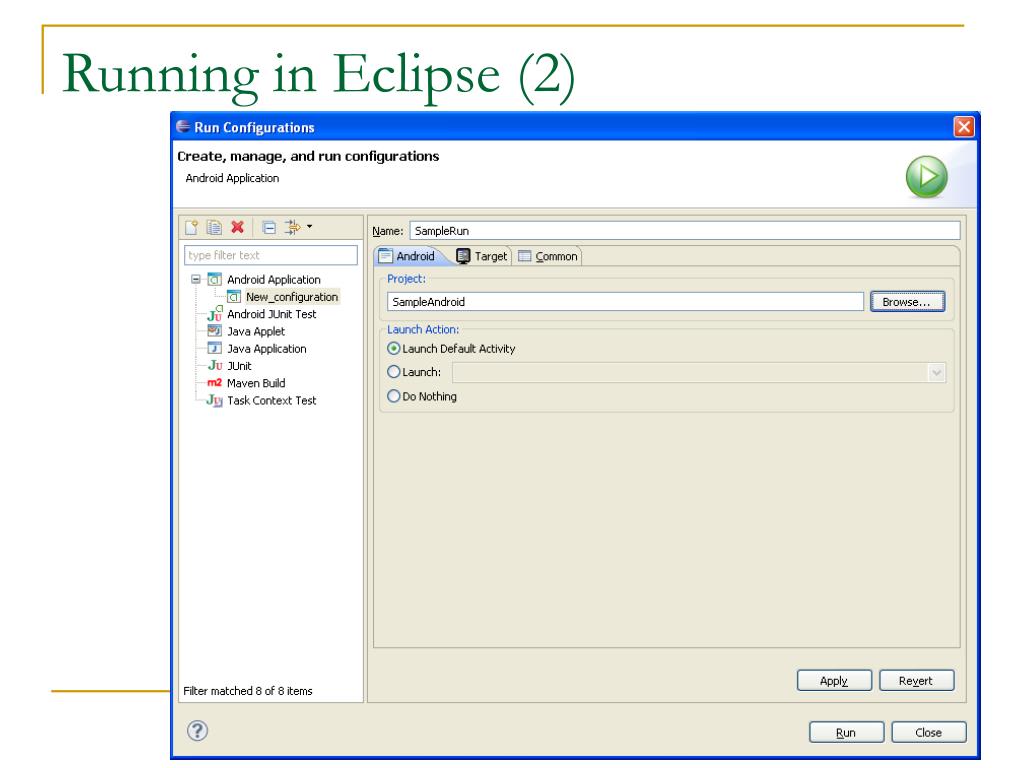Switch to the Common tab
The height and width of the screenshot is (768, 1024).
tap(548, 256)
